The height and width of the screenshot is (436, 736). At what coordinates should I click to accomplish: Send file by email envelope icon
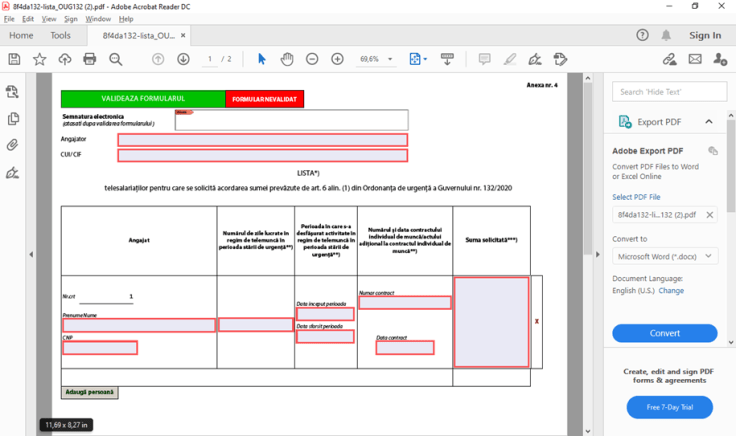click(x=695, y=59)
